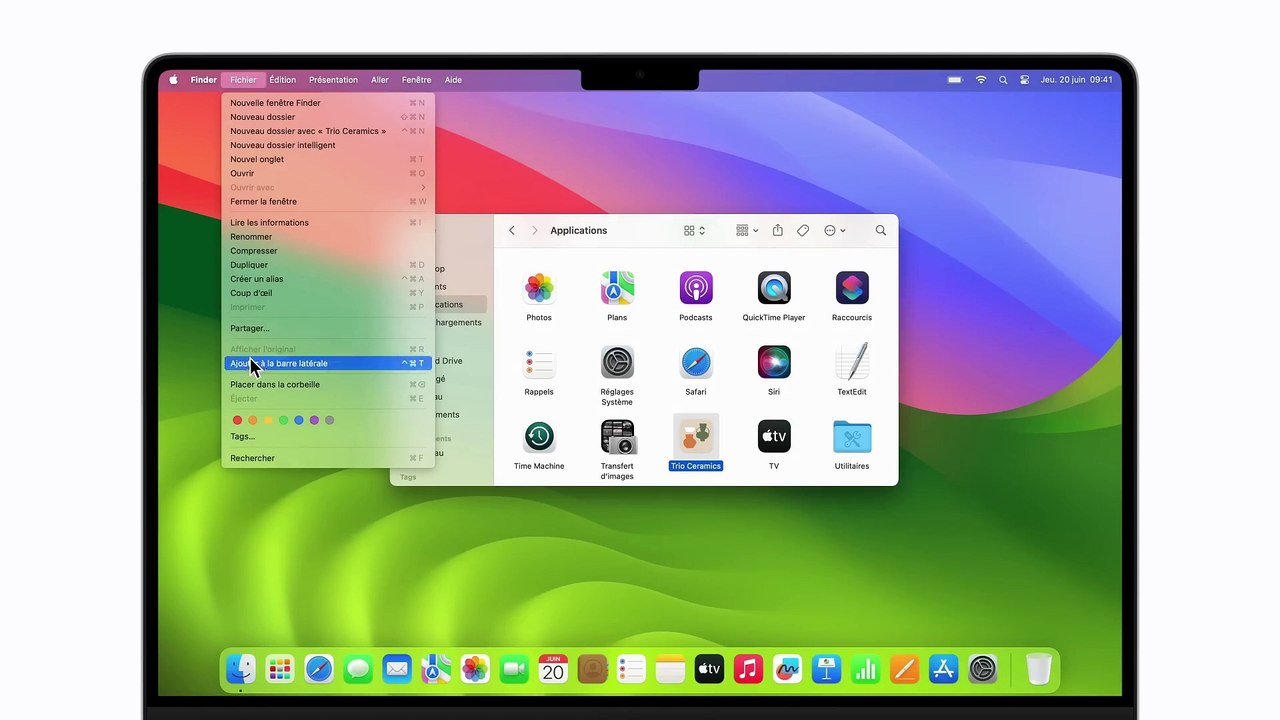This screenshot has height=720, width=1280.
Task: Open Safari in the Applications window
Action: [696, 362]
